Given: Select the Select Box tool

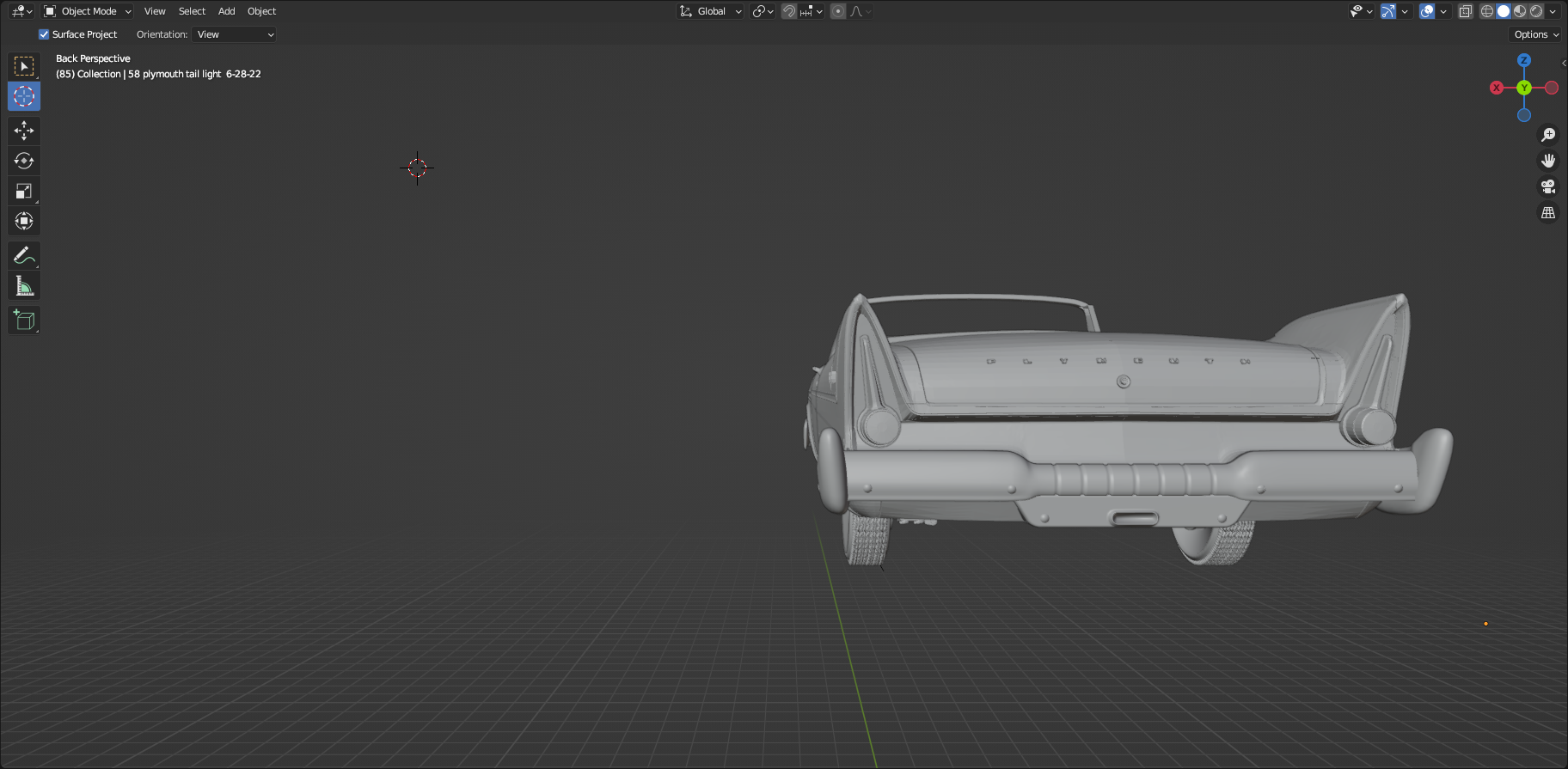Looking at the screenshot, I should coord(24,66).
